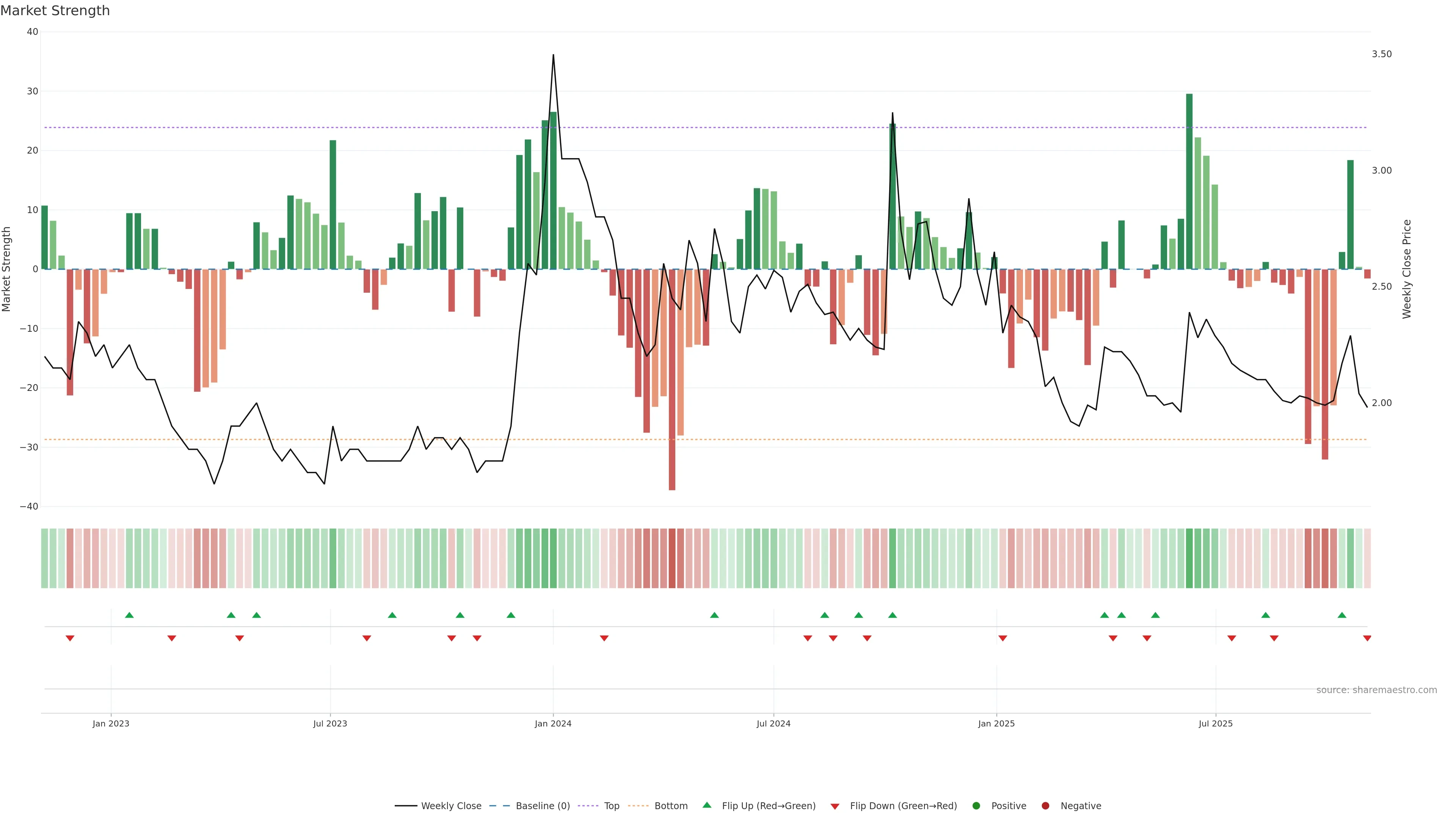
Task: Click the first red flip-down marker at chart start
Action: 70,638
